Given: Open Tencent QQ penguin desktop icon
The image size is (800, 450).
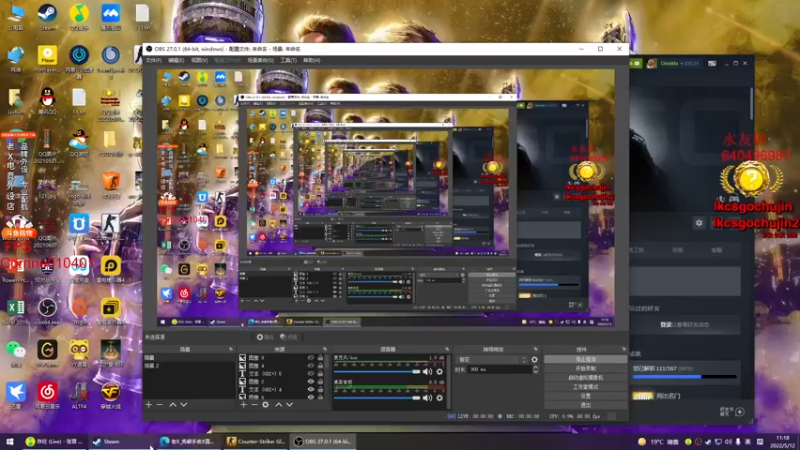Looking at the screenshot, I should [x=47, y=101].
